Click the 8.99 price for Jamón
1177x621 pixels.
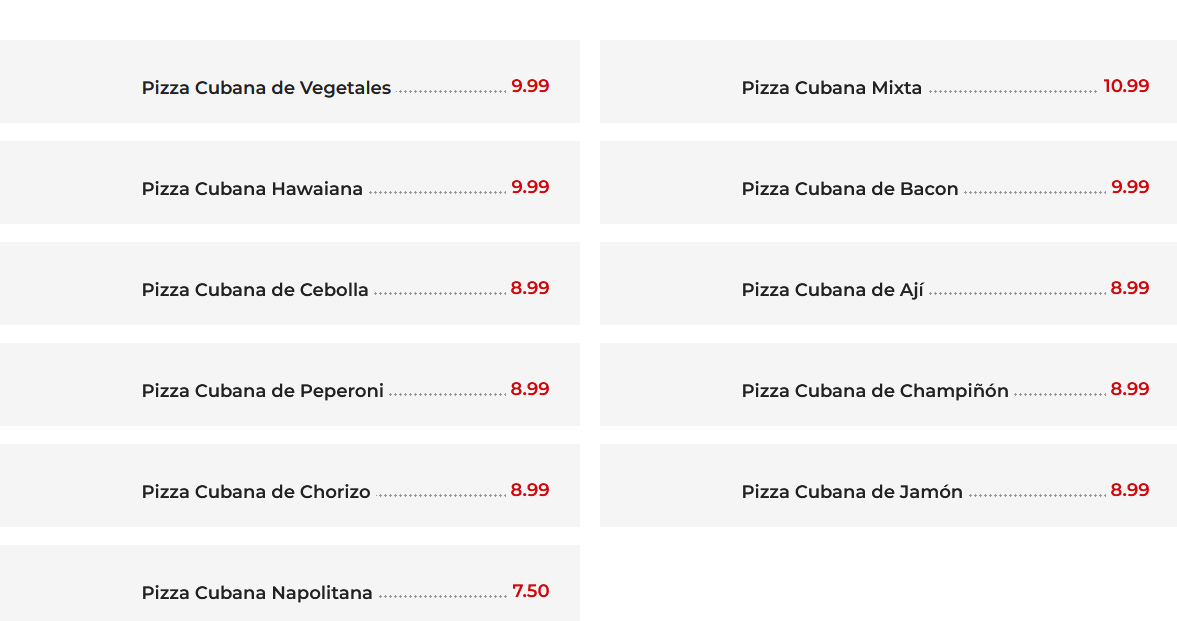(1130, 490)
